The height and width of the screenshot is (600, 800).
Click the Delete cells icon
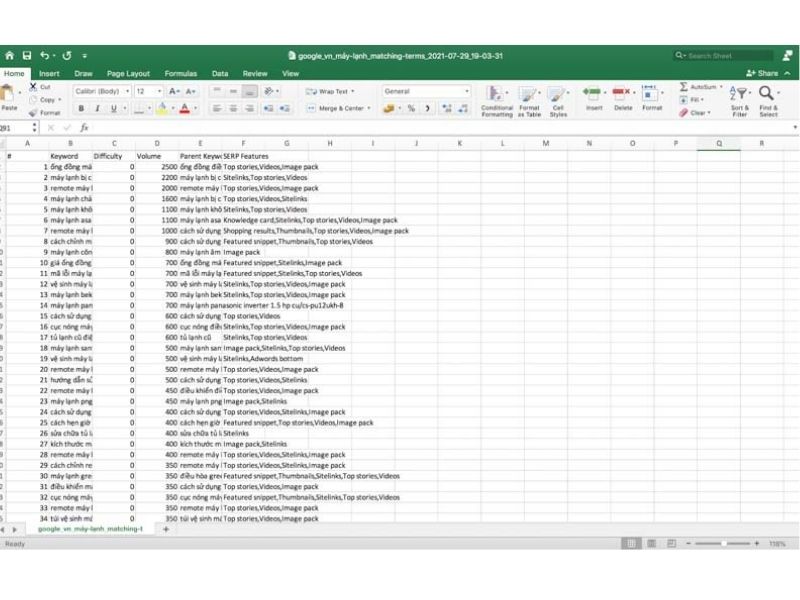[x=621, y=92]
